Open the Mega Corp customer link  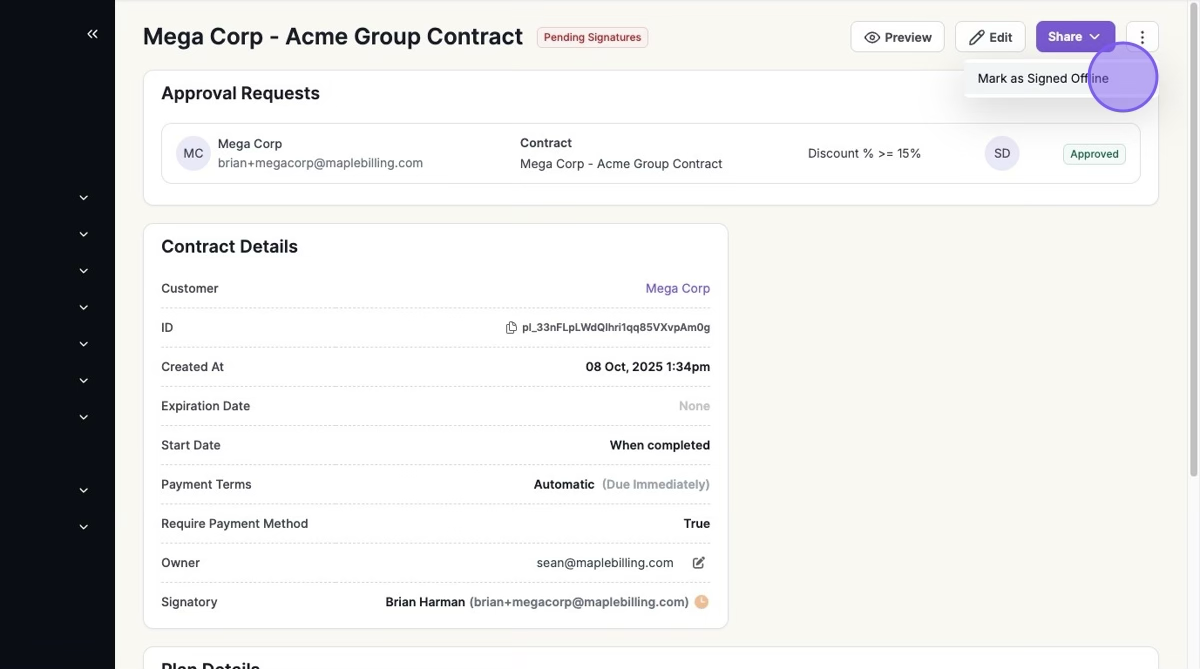click(x=677, y=288)
